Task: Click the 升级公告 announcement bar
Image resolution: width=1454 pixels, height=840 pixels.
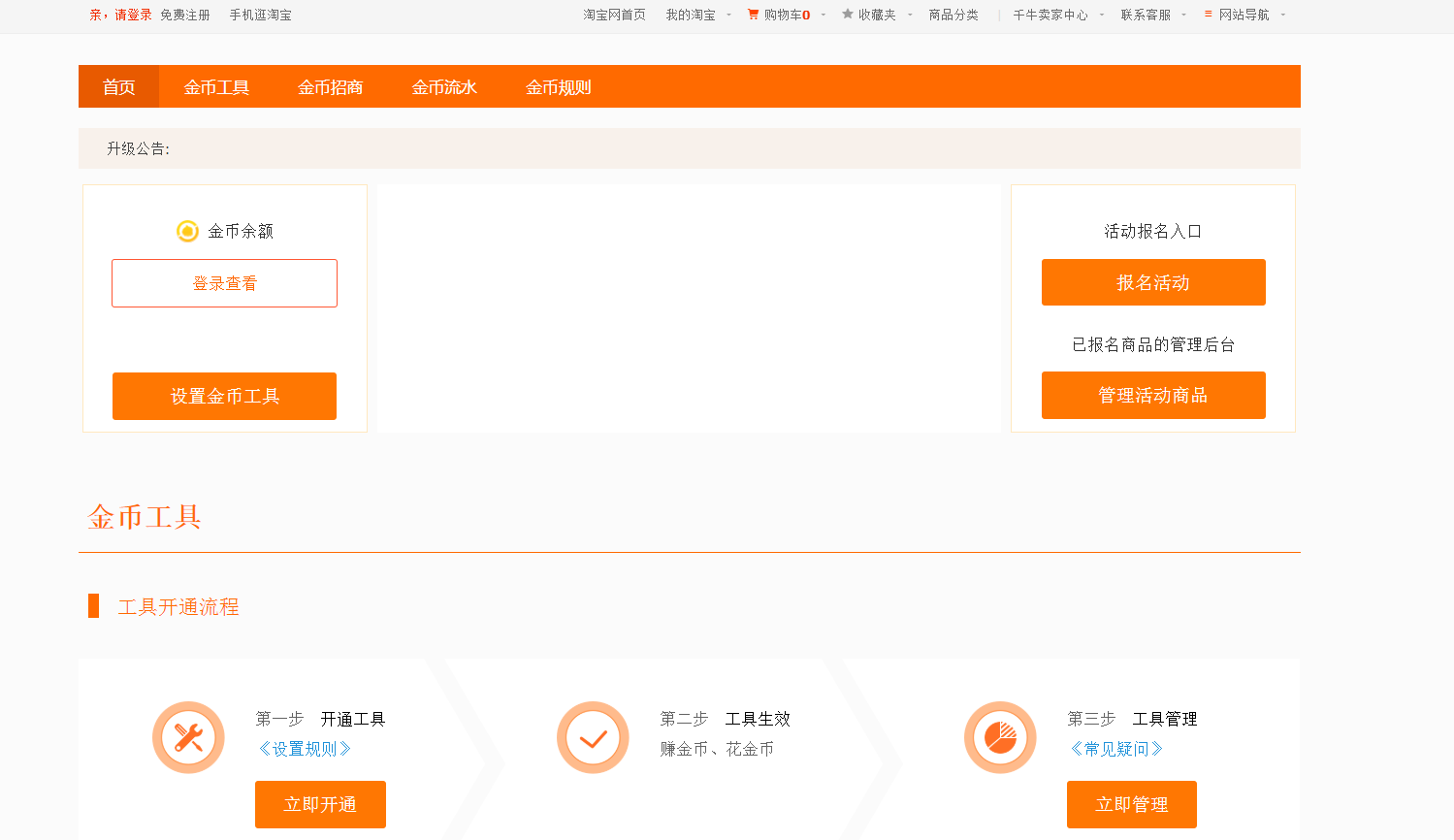Action: point(690,148)
